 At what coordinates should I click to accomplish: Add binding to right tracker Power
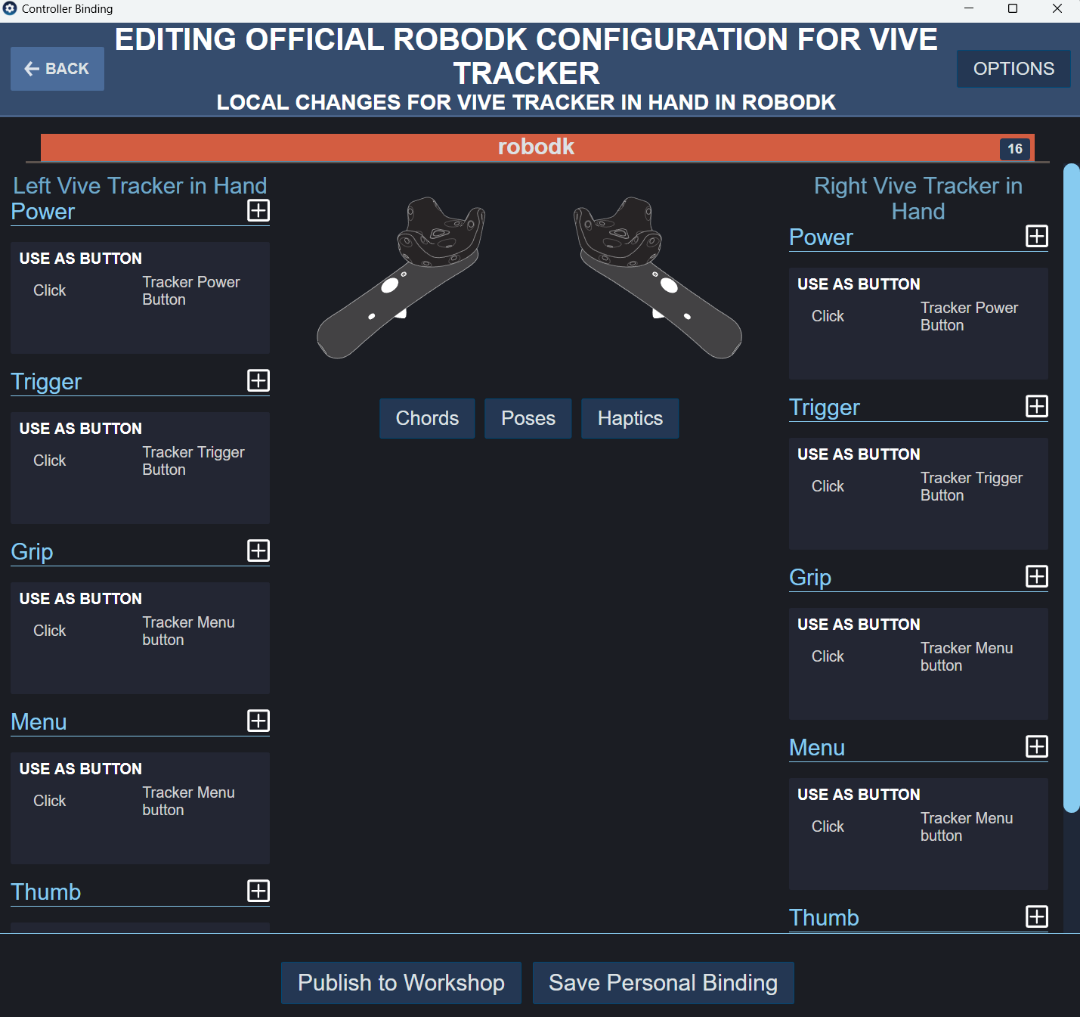tap(1037, 237)
